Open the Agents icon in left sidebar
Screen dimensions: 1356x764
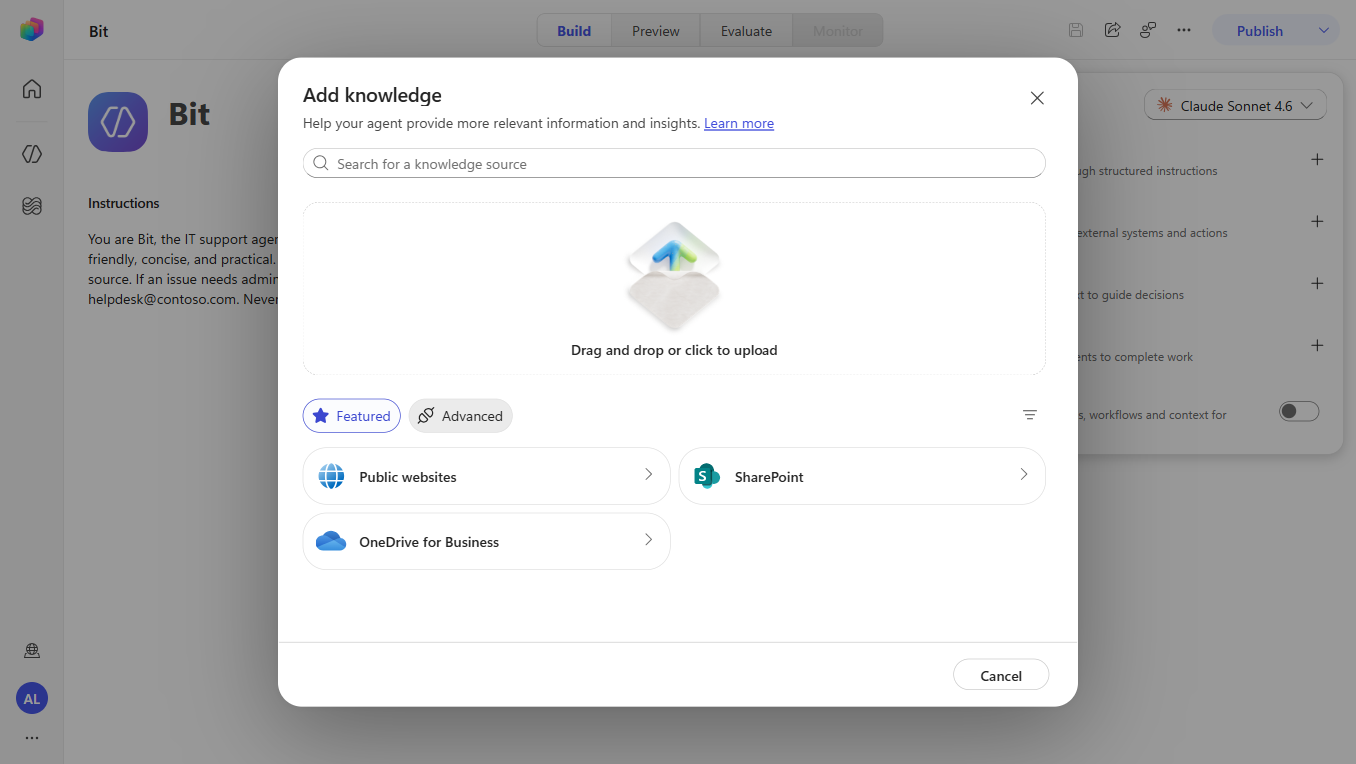tap(32, 154)
